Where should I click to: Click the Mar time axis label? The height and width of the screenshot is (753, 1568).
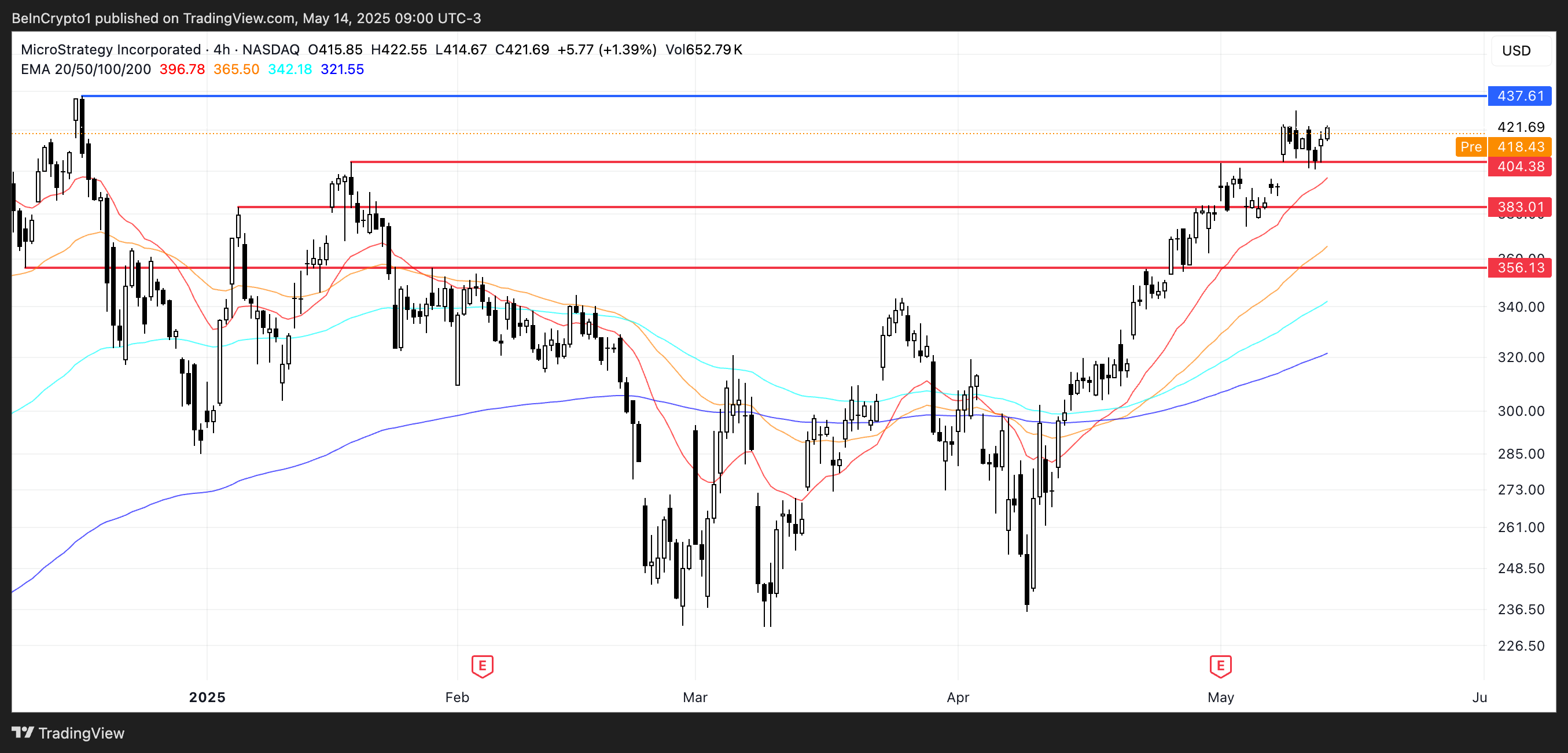tap(695, 697)
